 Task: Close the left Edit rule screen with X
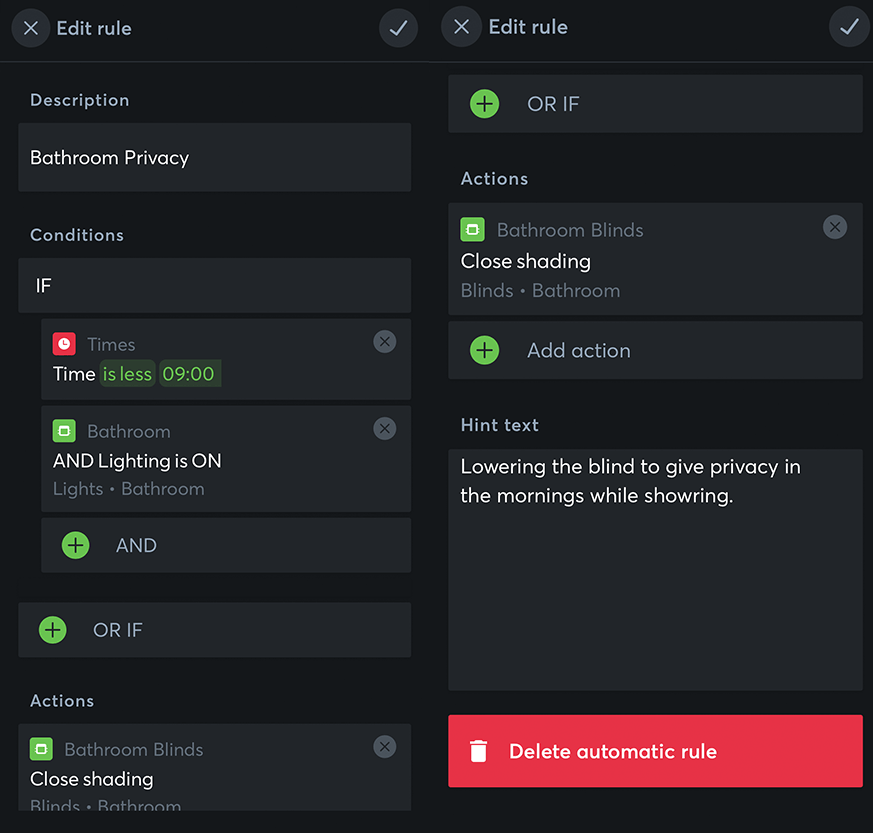tap(31, 28)
